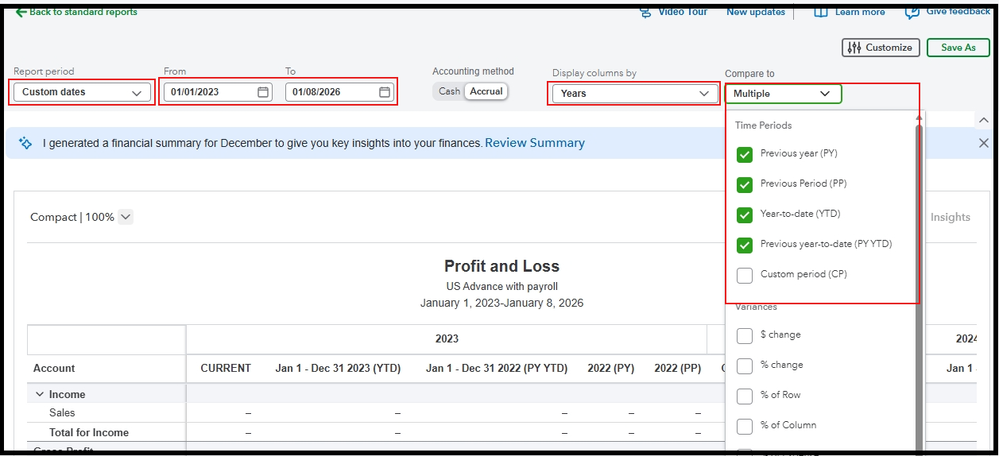
Task: Click Jan 1 - Dec 31 2022 (PY YTD) header
Action: point(496,368)
